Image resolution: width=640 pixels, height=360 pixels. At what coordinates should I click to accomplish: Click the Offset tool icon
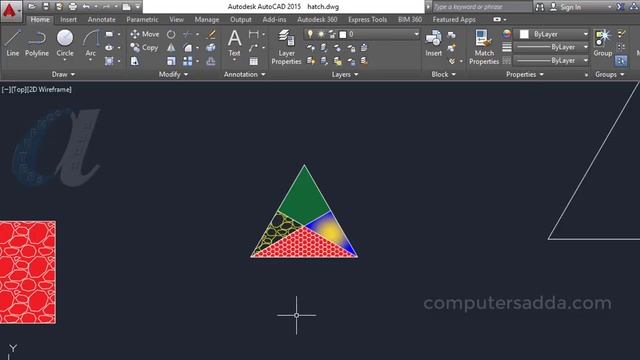(x=211, y=61)
